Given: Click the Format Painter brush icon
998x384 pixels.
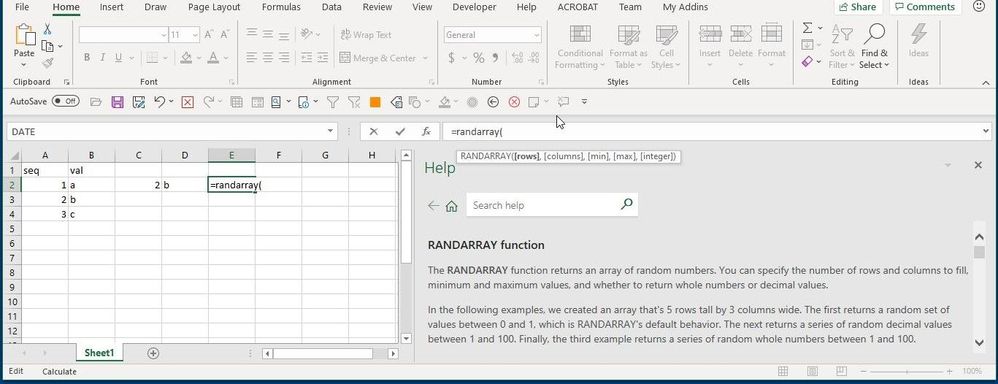Looking at the screenshot, I should click(47, 62).
